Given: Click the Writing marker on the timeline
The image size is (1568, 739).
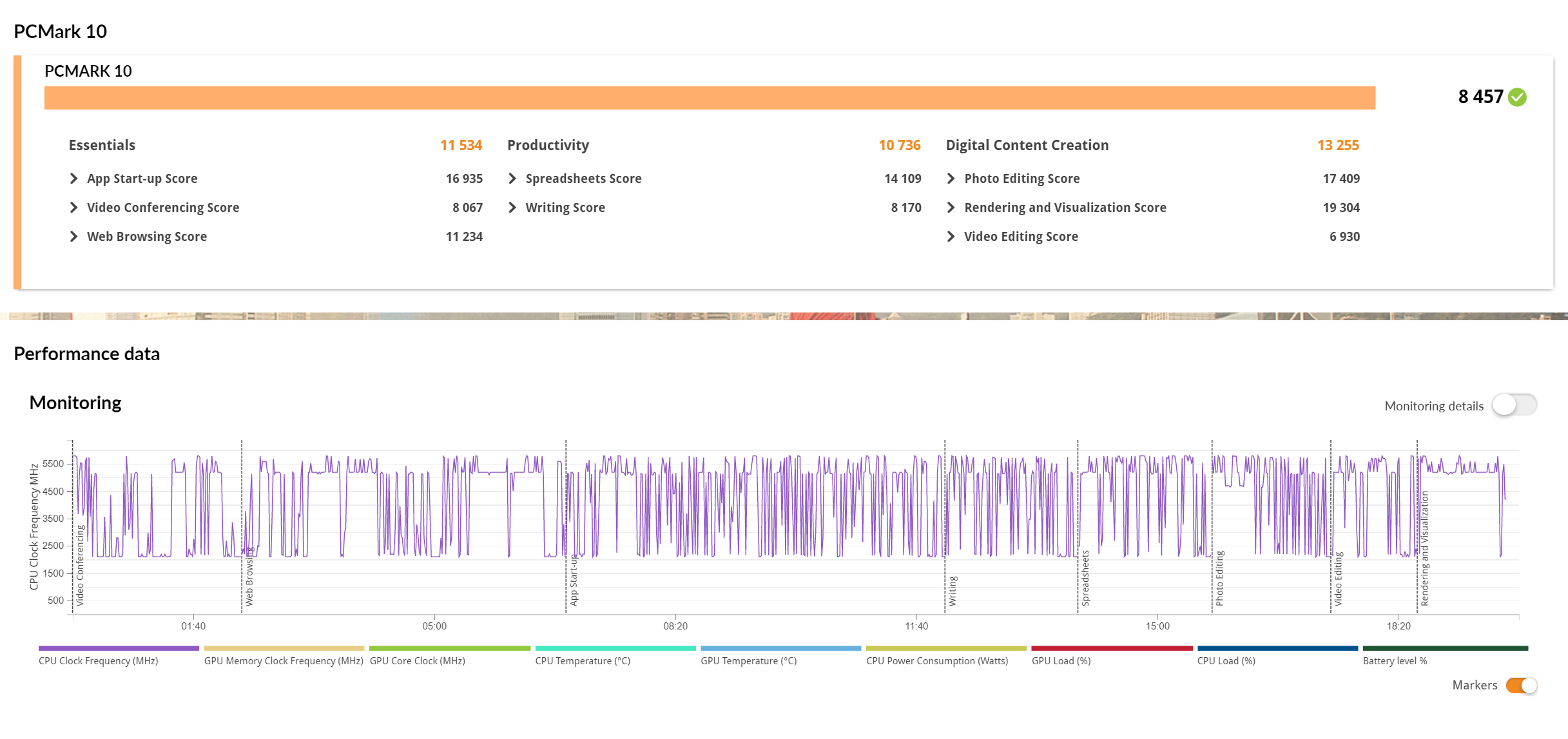Looking at the screenshot, I should 952,590.
